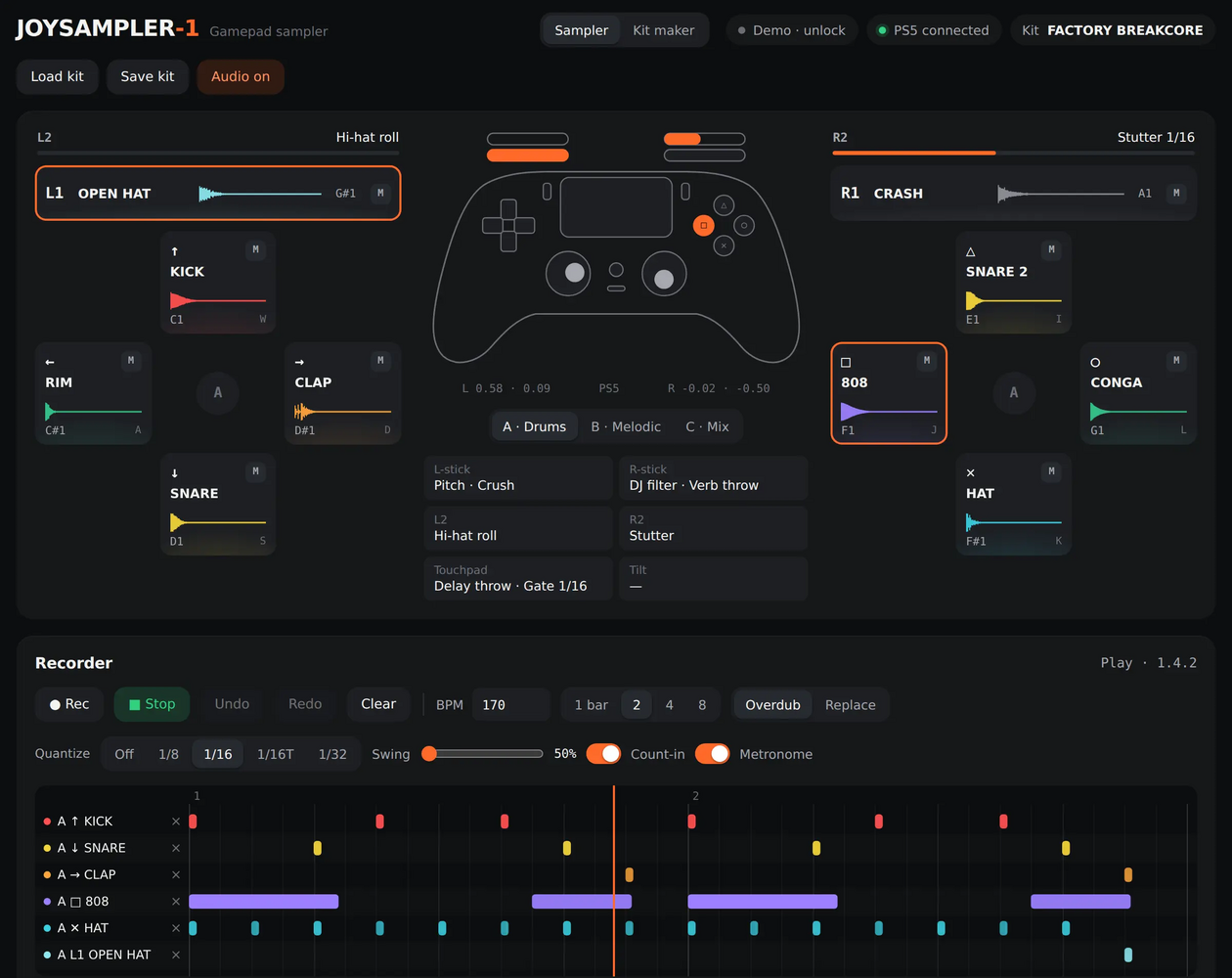Click the triangle button on the gamepad
The image size is (1232, 978).
724,205
